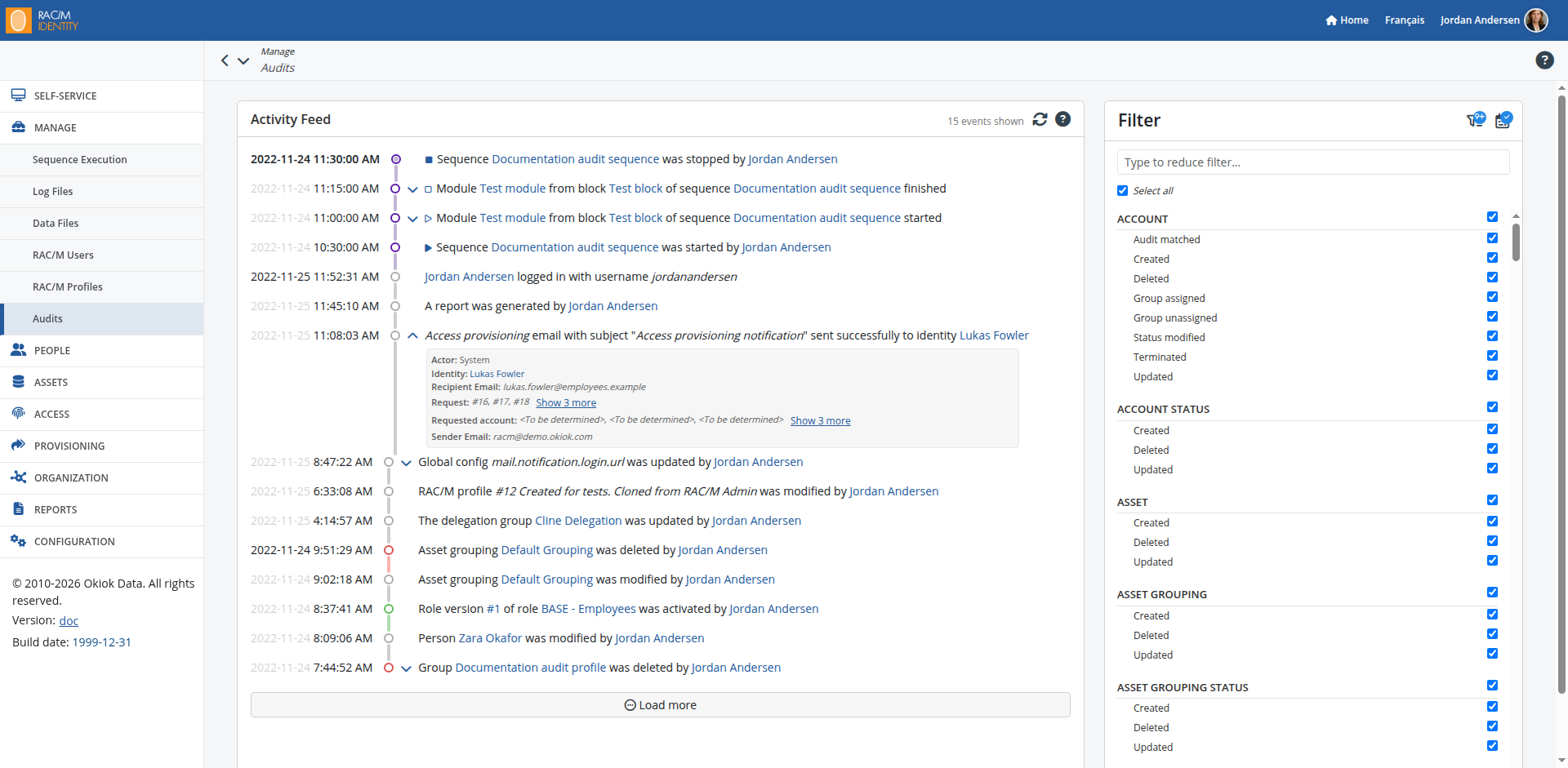This screenshot has height=768, width=1568.
Task: Open the Français language link
Action: pyautogui.click(x=1404, y=20)
